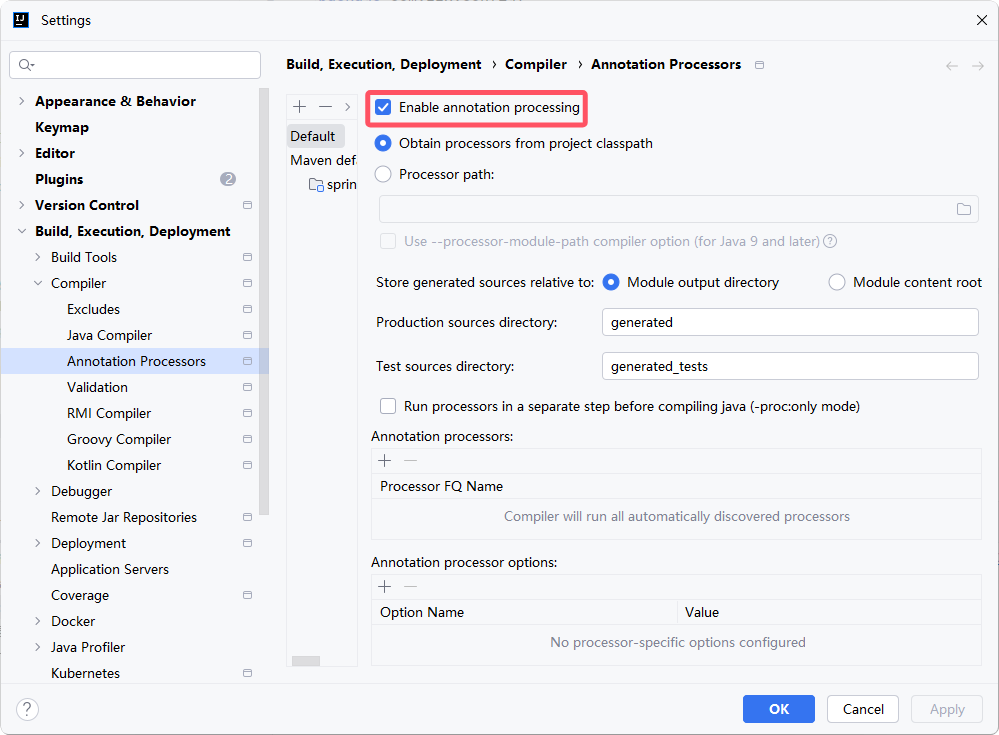
Task: Expand the Debugger node
Action: point(38,491)
